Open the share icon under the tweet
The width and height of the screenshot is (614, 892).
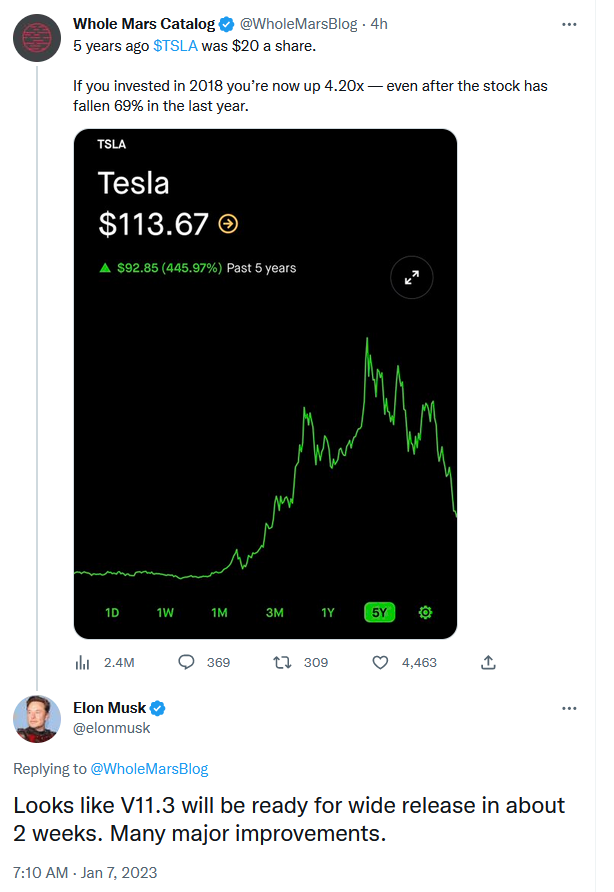point(488,662)
